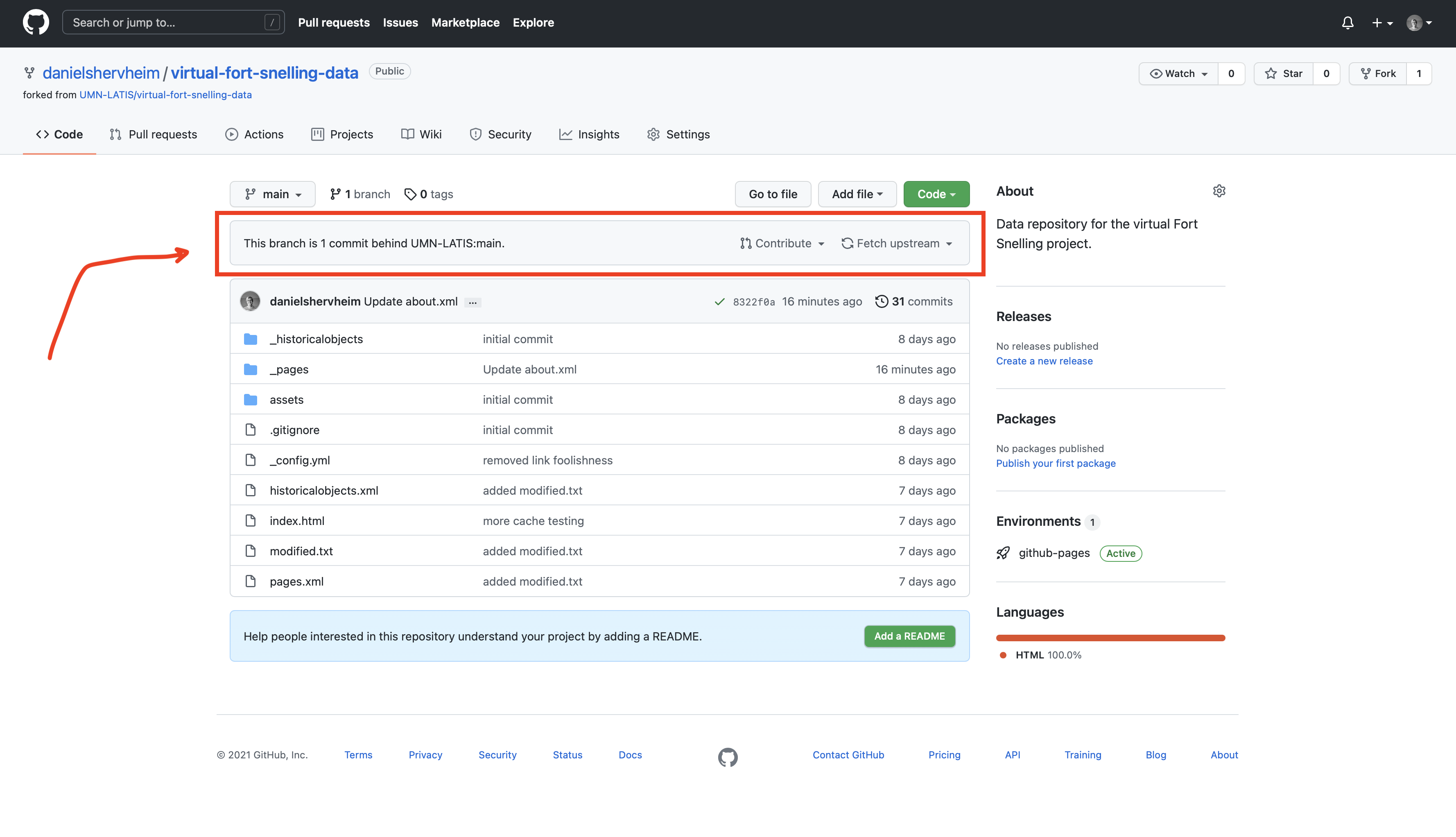Click the 31 commits history link
The height and width of the screenshot is (837, 1456).
point(913,301)
